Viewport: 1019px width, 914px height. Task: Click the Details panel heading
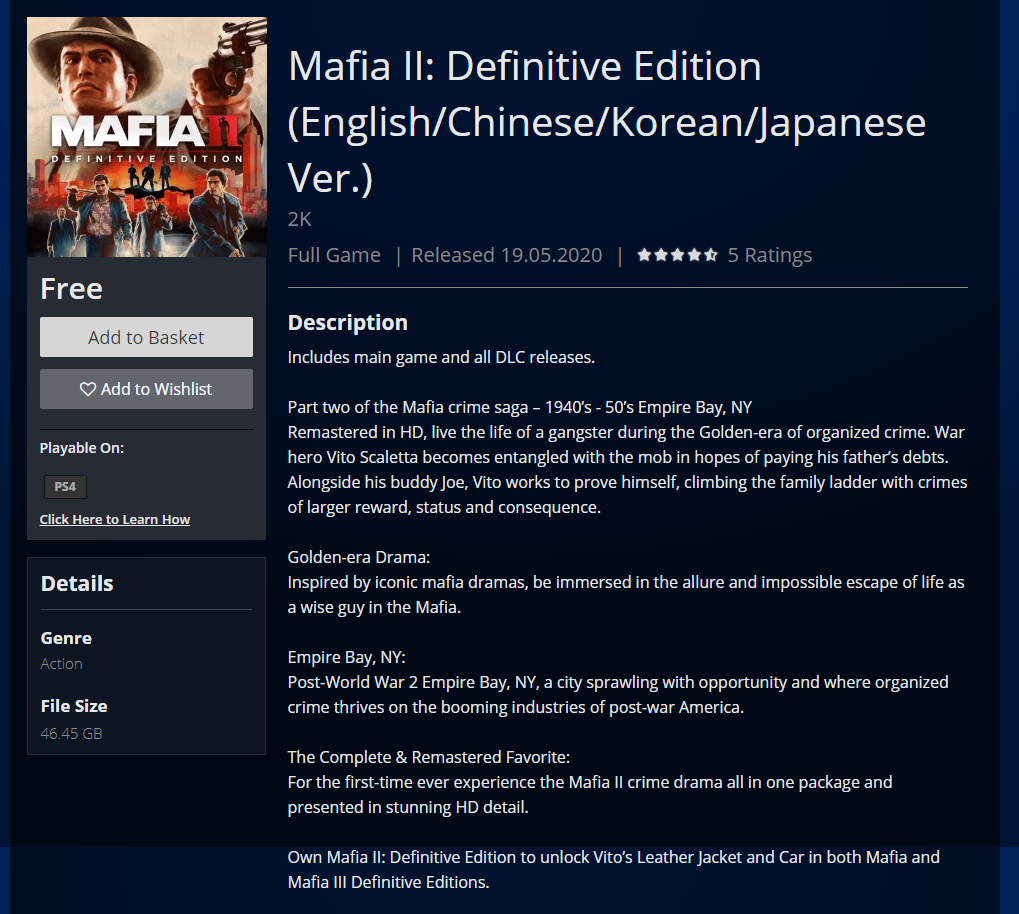point(77,583)
